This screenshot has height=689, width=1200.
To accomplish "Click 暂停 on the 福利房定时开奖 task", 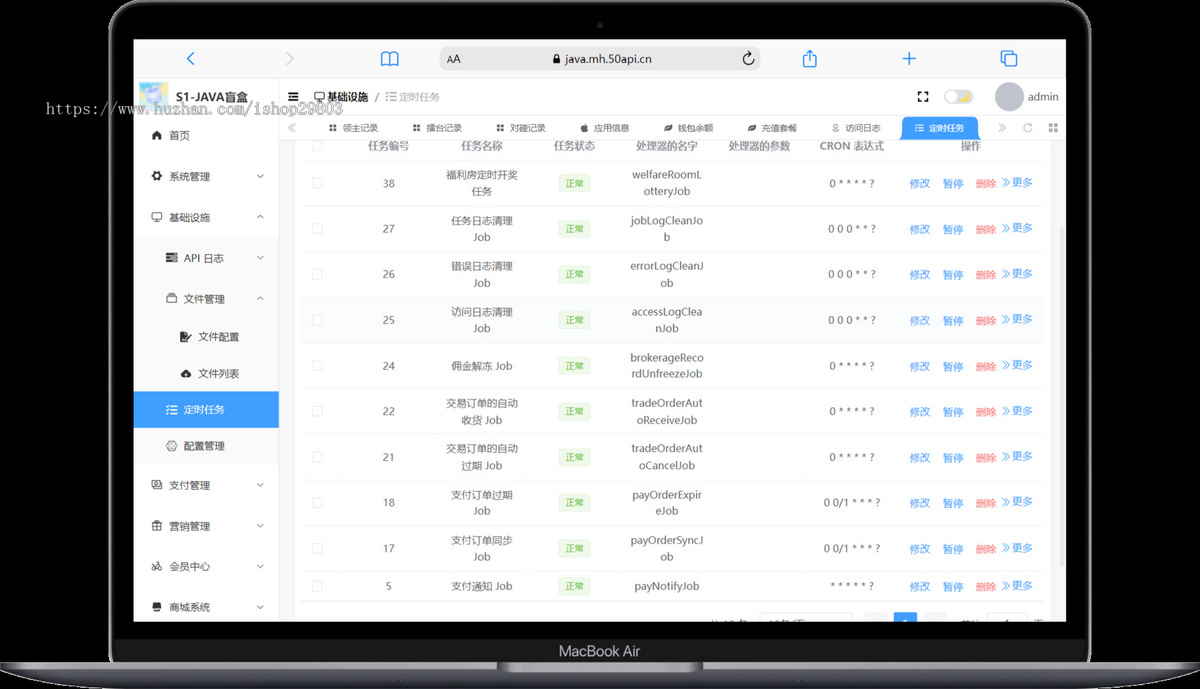I will [953, 183].
